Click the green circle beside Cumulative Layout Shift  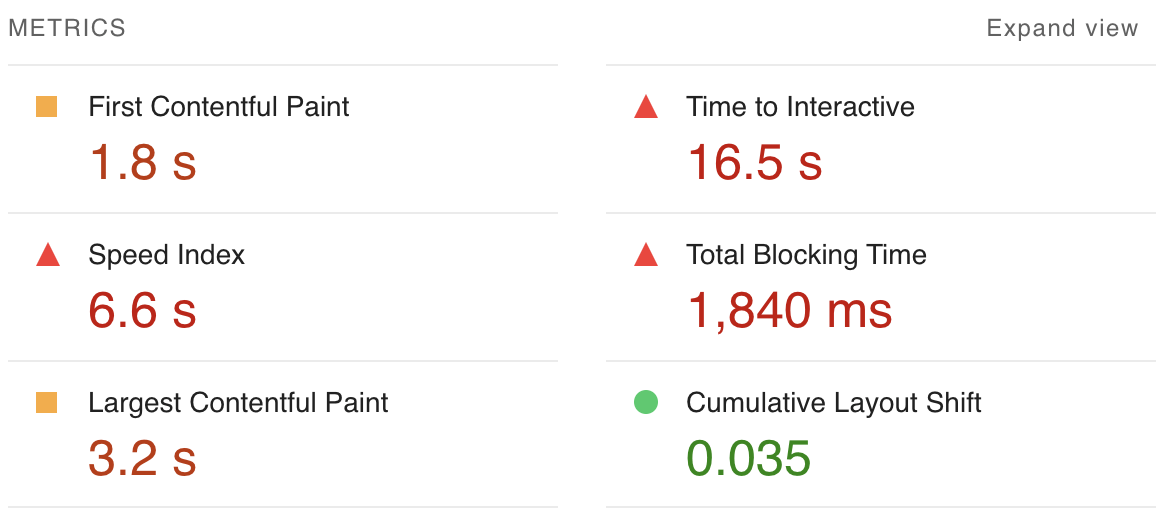tap(646, 403)
